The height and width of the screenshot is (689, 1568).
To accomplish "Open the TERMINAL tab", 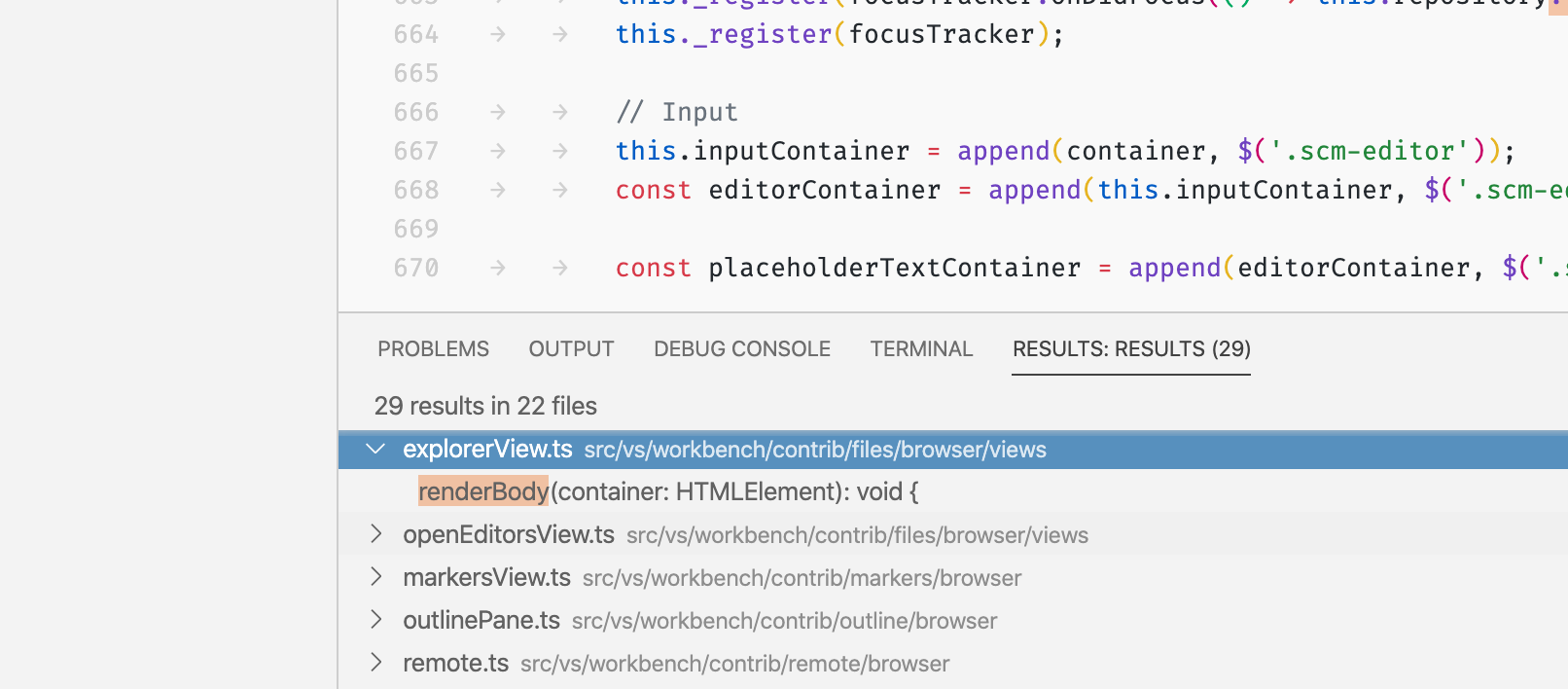I will coord(920,348).
